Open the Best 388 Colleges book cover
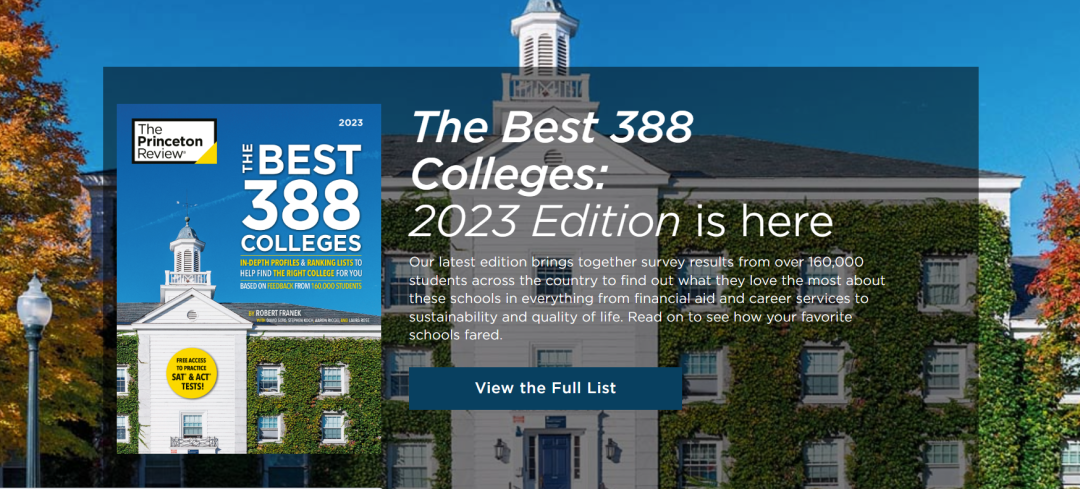The height and width of the screenshot is (489, 1080). (x=249, y=279)
